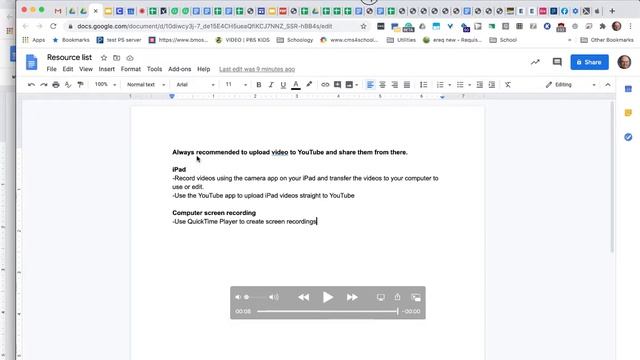
Task: Open the QuickTime AirPlay display icon
Action: click(380, 297)
